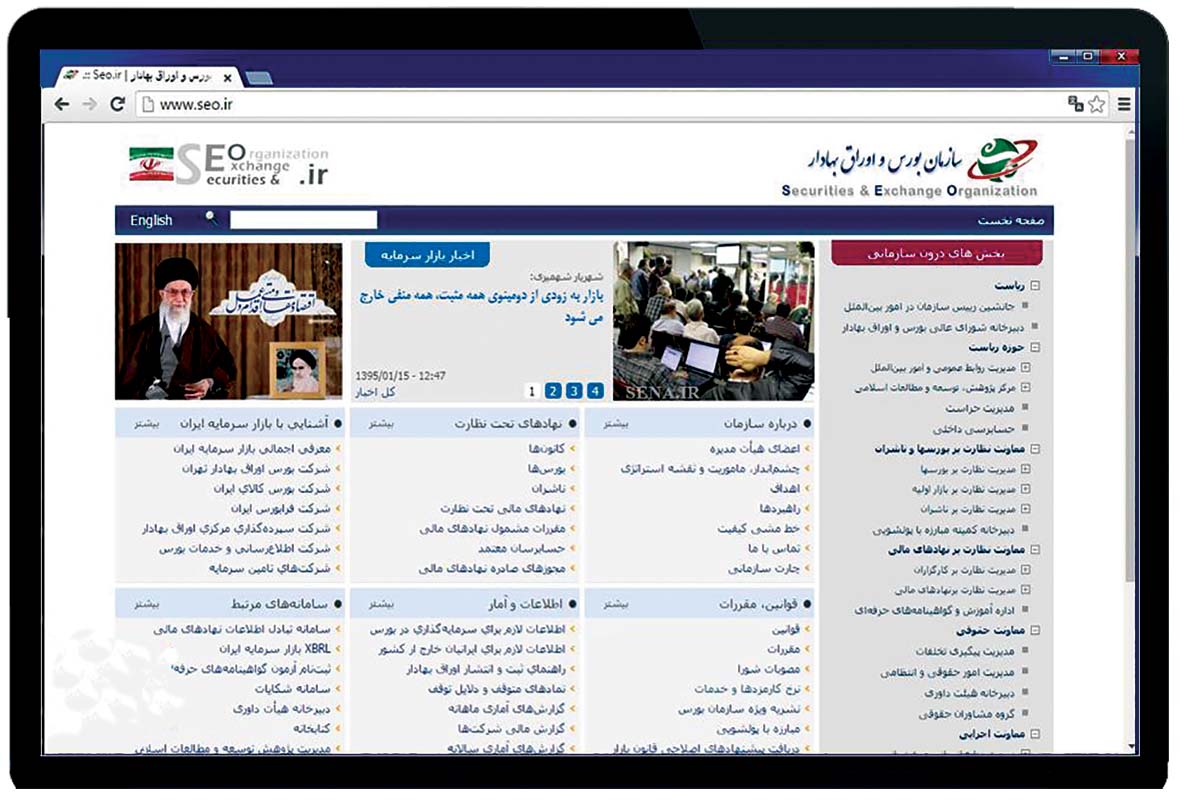Collapse the حوزه ریاست tree section

tap(1035, 348)
